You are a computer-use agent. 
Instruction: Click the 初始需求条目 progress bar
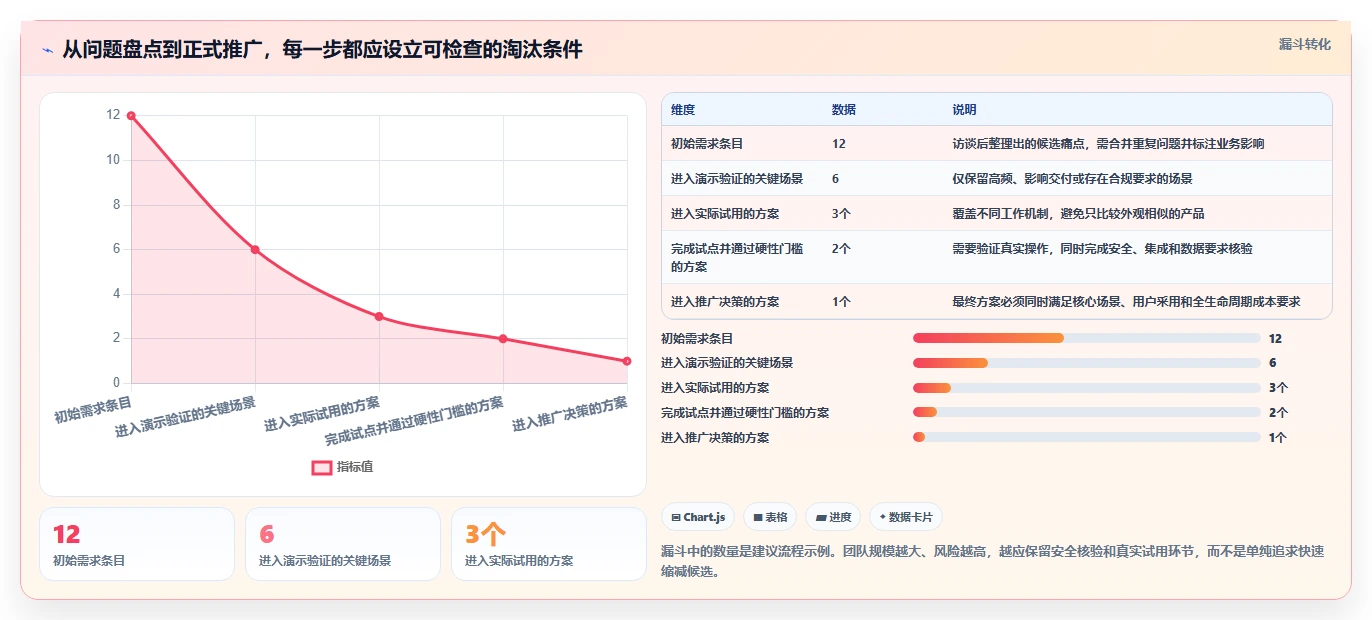[1087, 339]
